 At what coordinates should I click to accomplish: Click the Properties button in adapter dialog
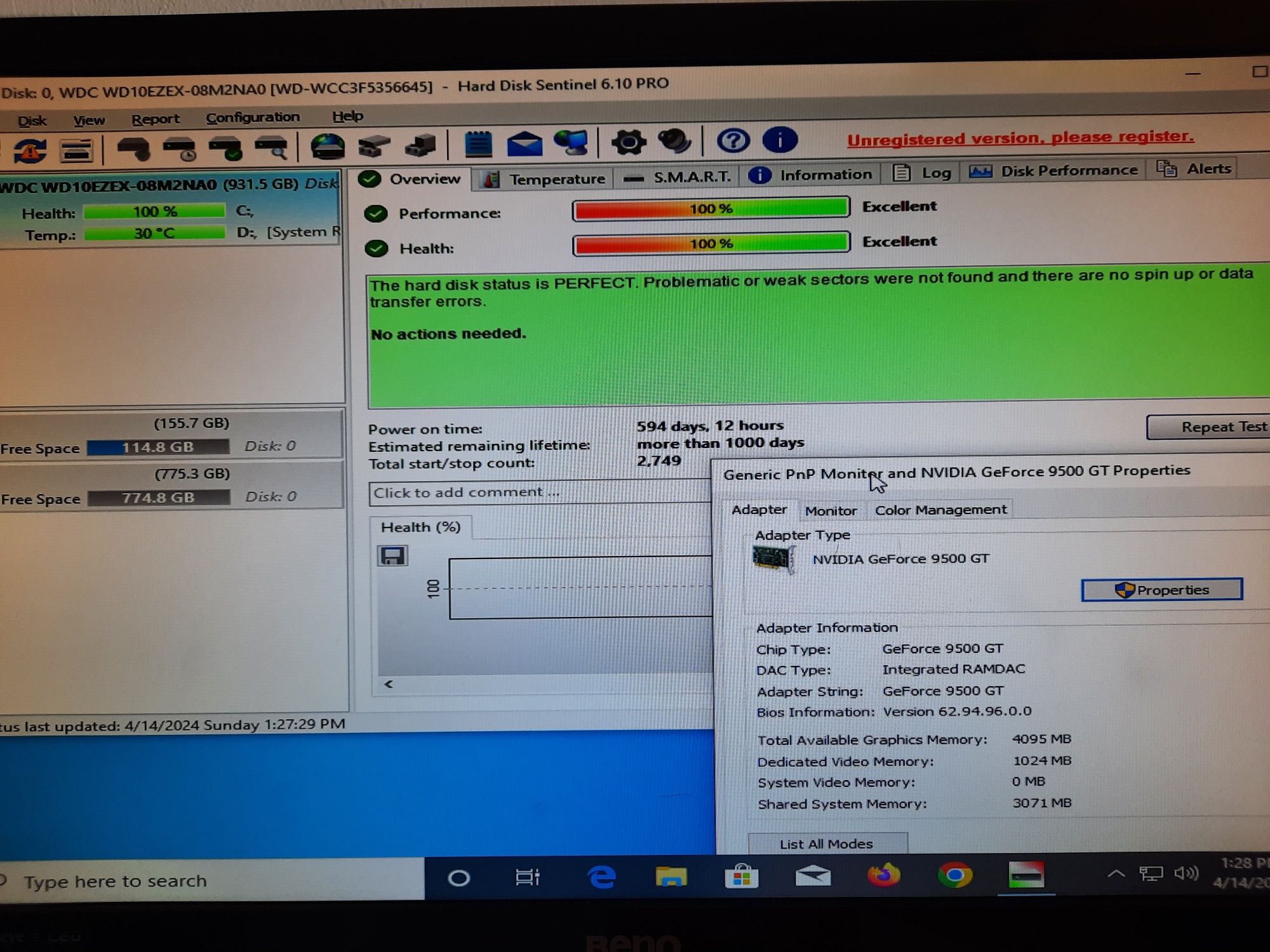[1162, 590]
